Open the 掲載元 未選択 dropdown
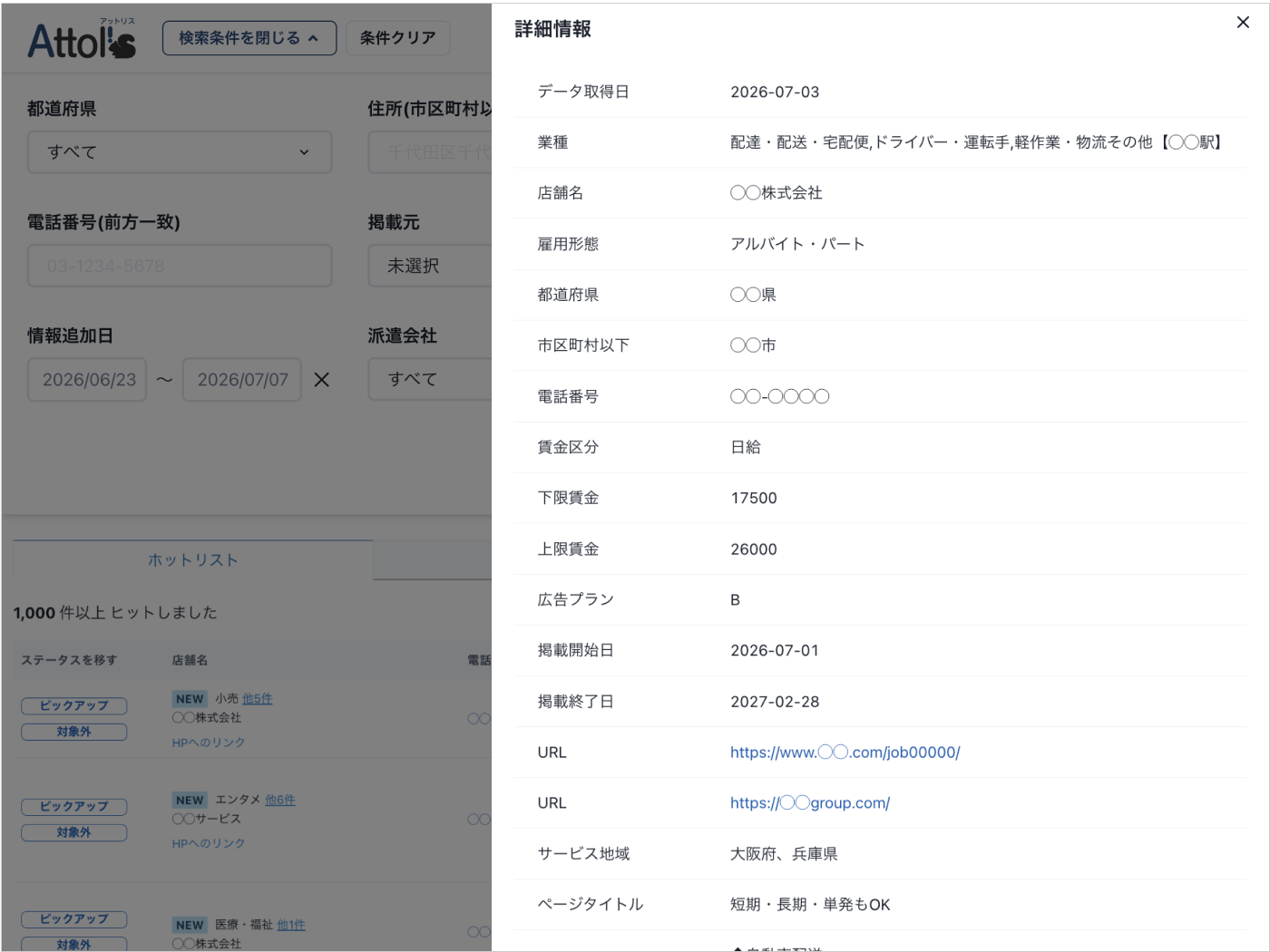Screen dimensions: 1270x952 (x=430, y=266)
